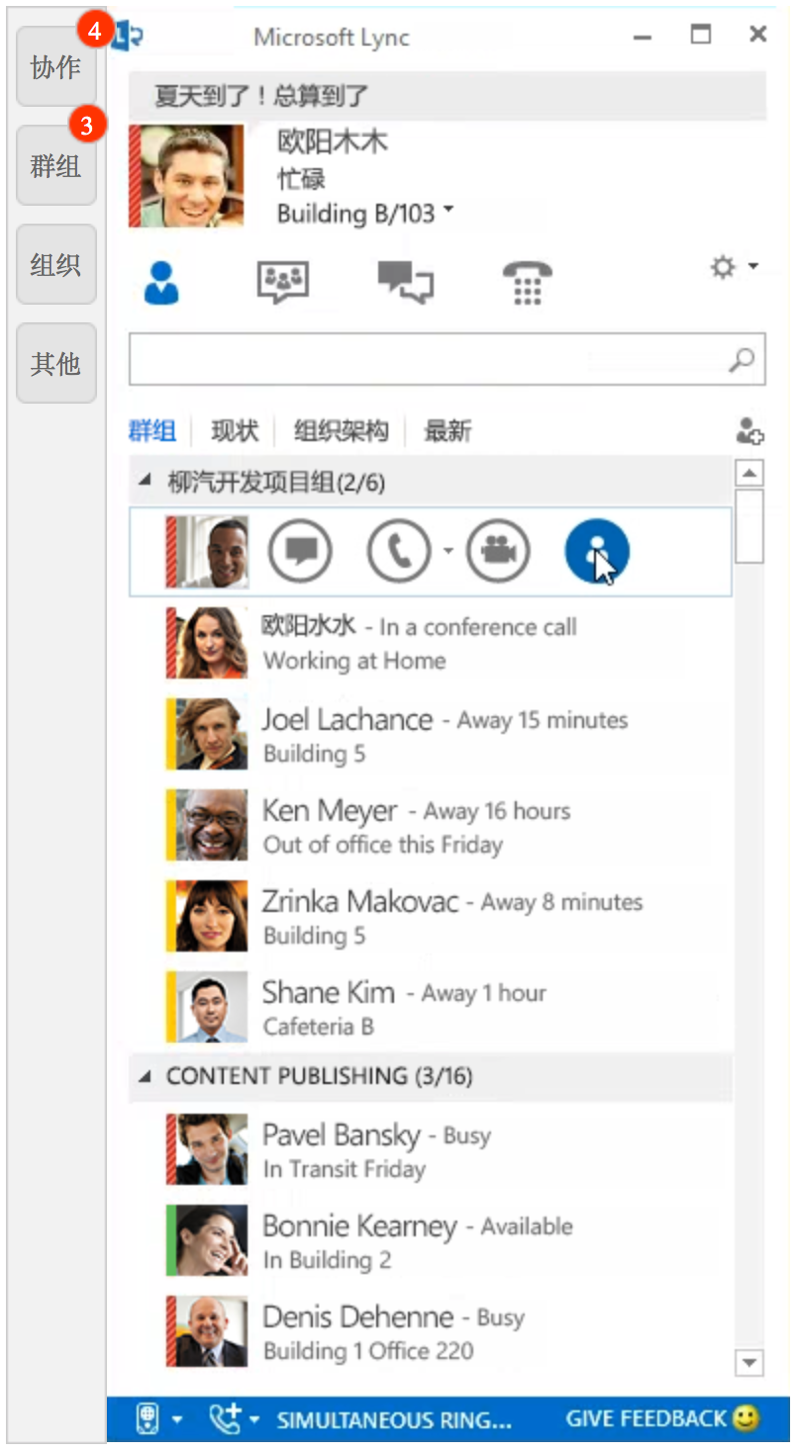Click the contact search input field
The width and height of the screenshot is (798, 1452).
tap(447, 360)
